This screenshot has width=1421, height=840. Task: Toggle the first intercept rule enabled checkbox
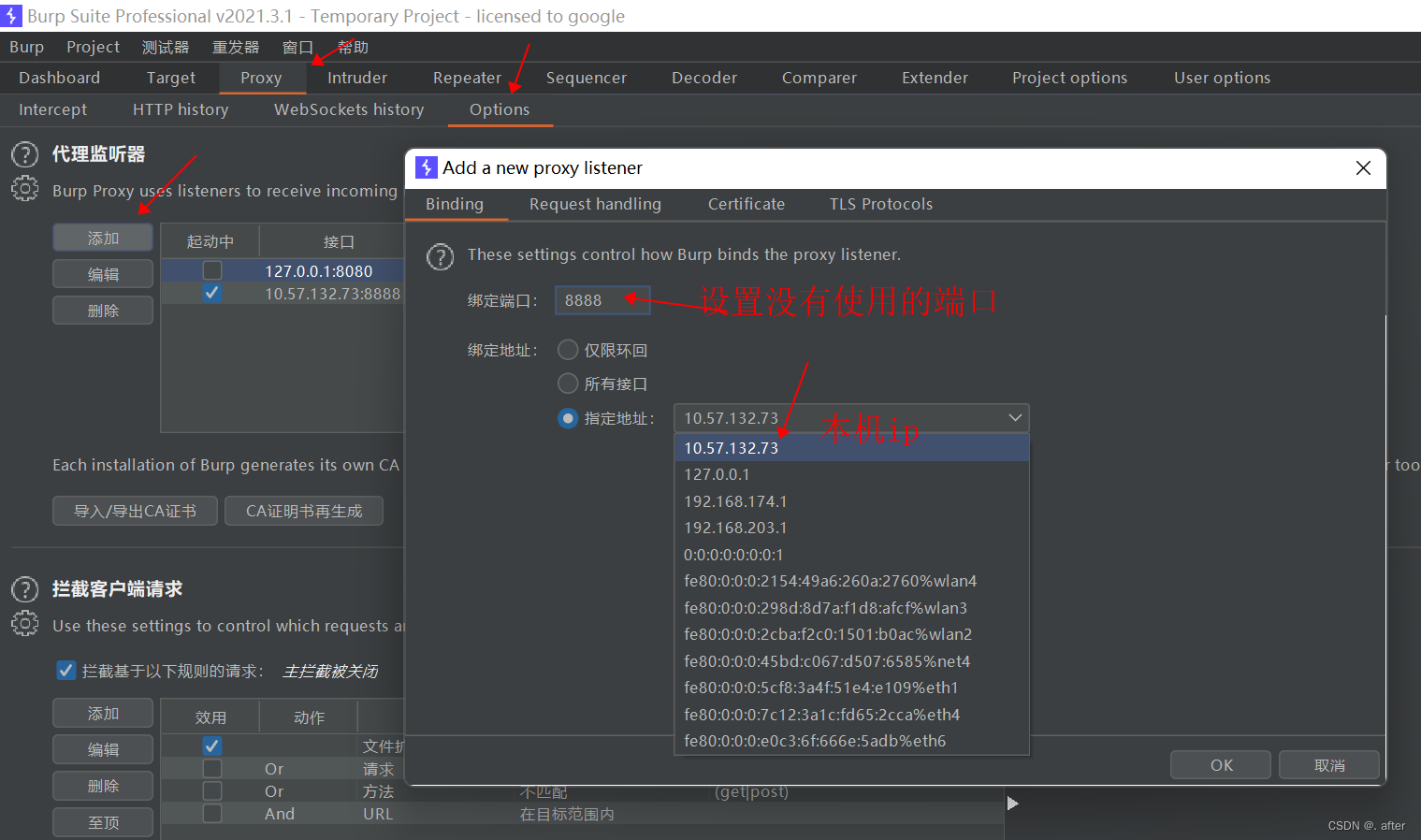[x=212, y=746]
